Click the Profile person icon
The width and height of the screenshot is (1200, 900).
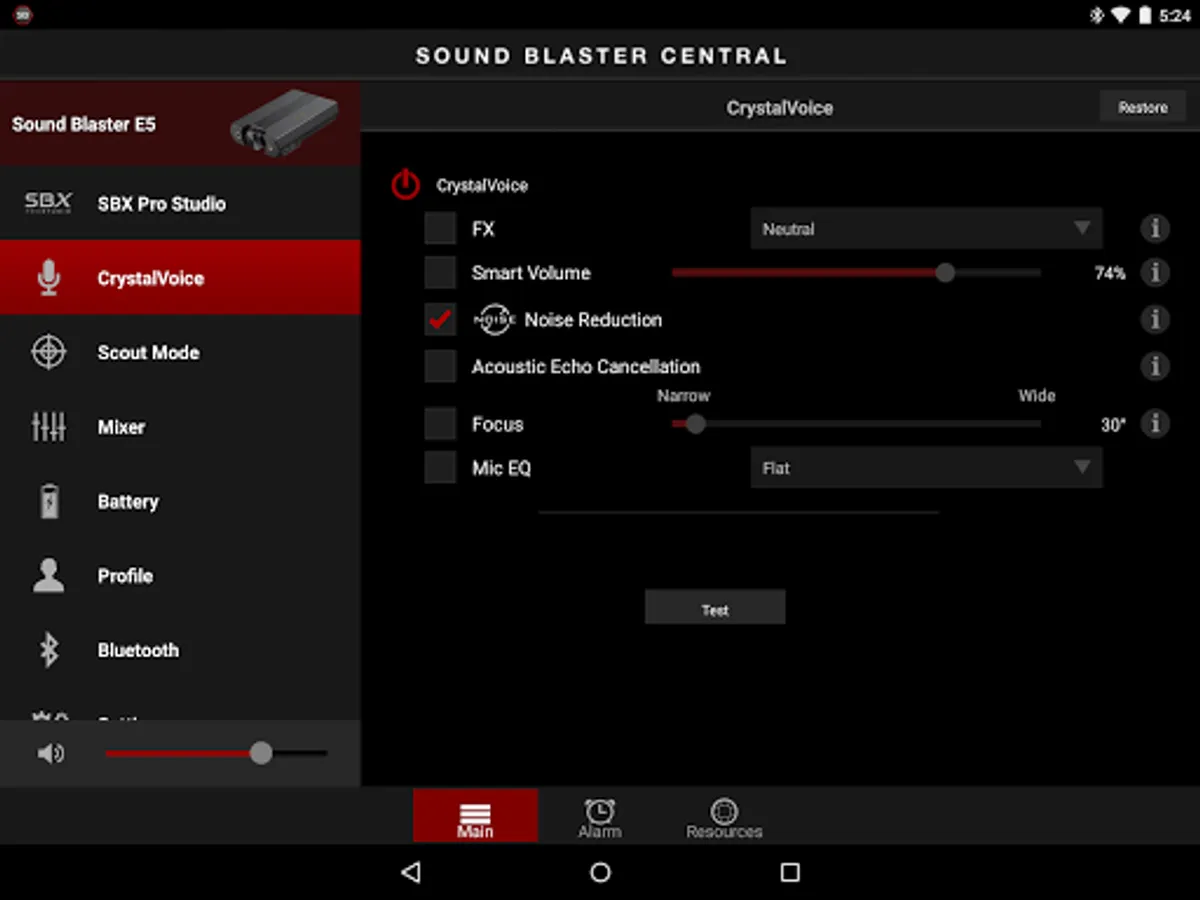pyautogui.click(x=48, y=575)
